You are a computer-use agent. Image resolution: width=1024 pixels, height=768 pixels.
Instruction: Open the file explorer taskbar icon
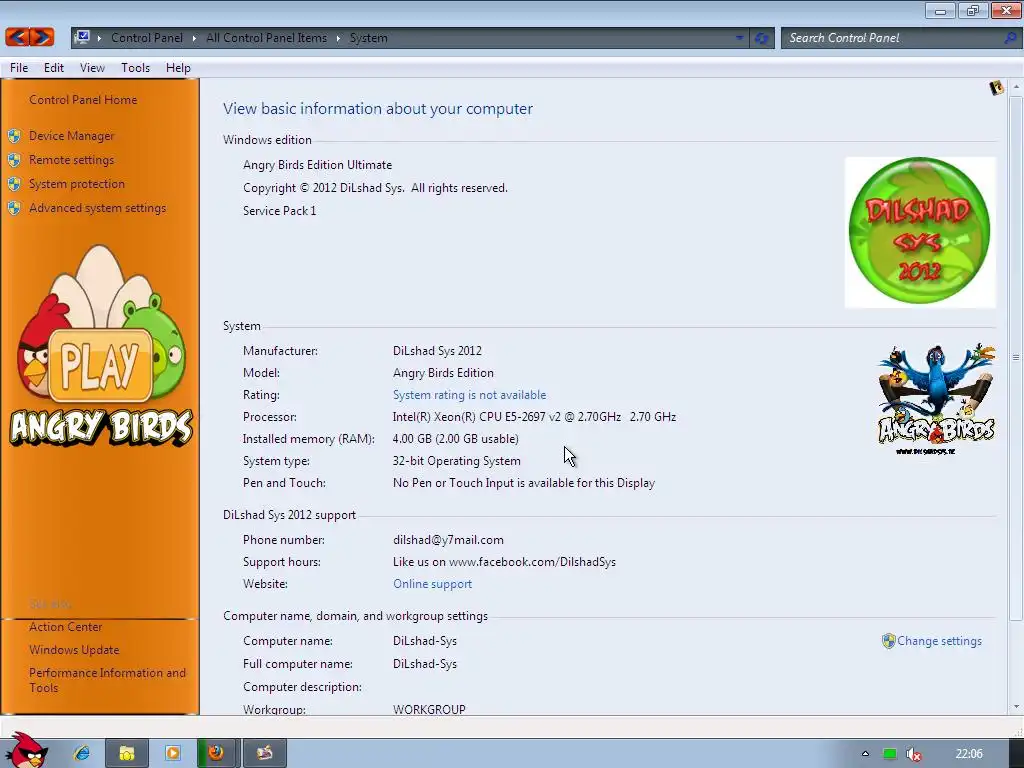tap(127, 753)
